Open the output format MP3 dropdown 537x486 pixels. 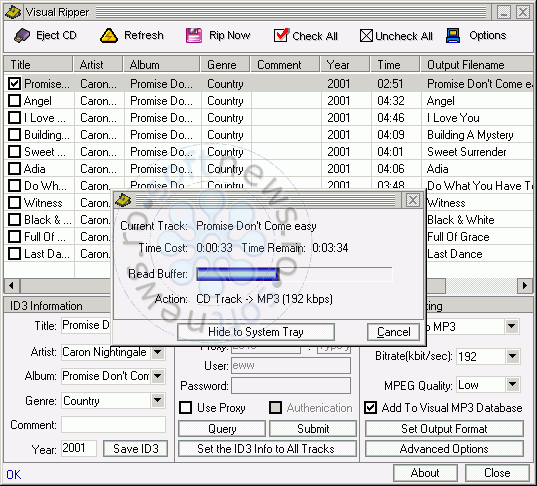[x=512, y=326]
